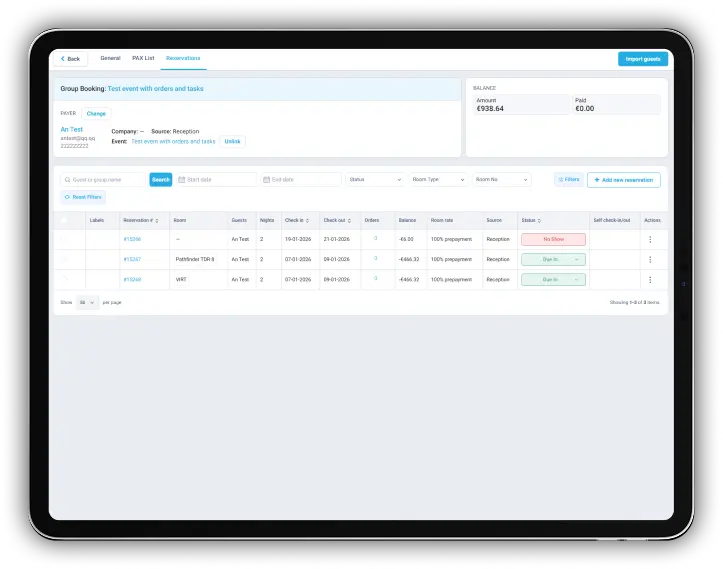The width and height of the screenshot is (723, 569).
Task: Unlink the event from booking
Action: [232, 142]
